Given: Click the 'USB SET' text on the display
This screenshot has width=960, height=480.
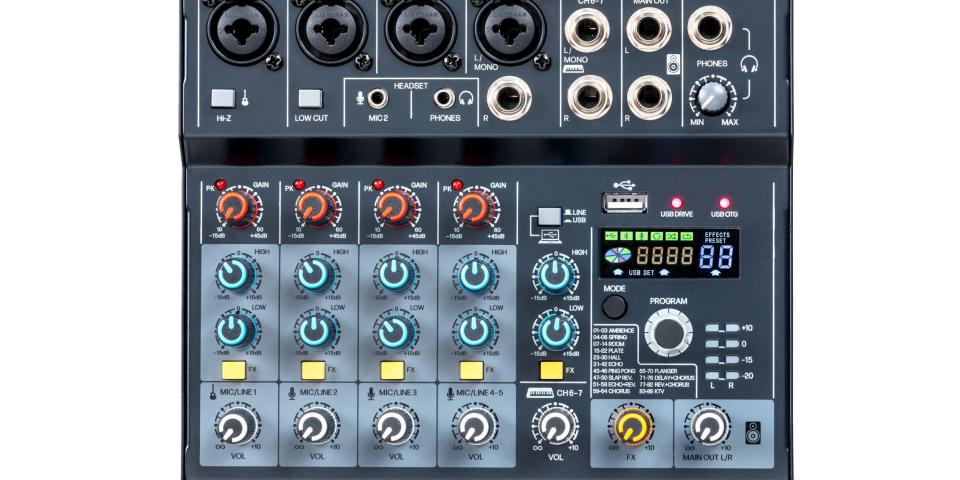Looking at the screenshot, I should (642, 272).
